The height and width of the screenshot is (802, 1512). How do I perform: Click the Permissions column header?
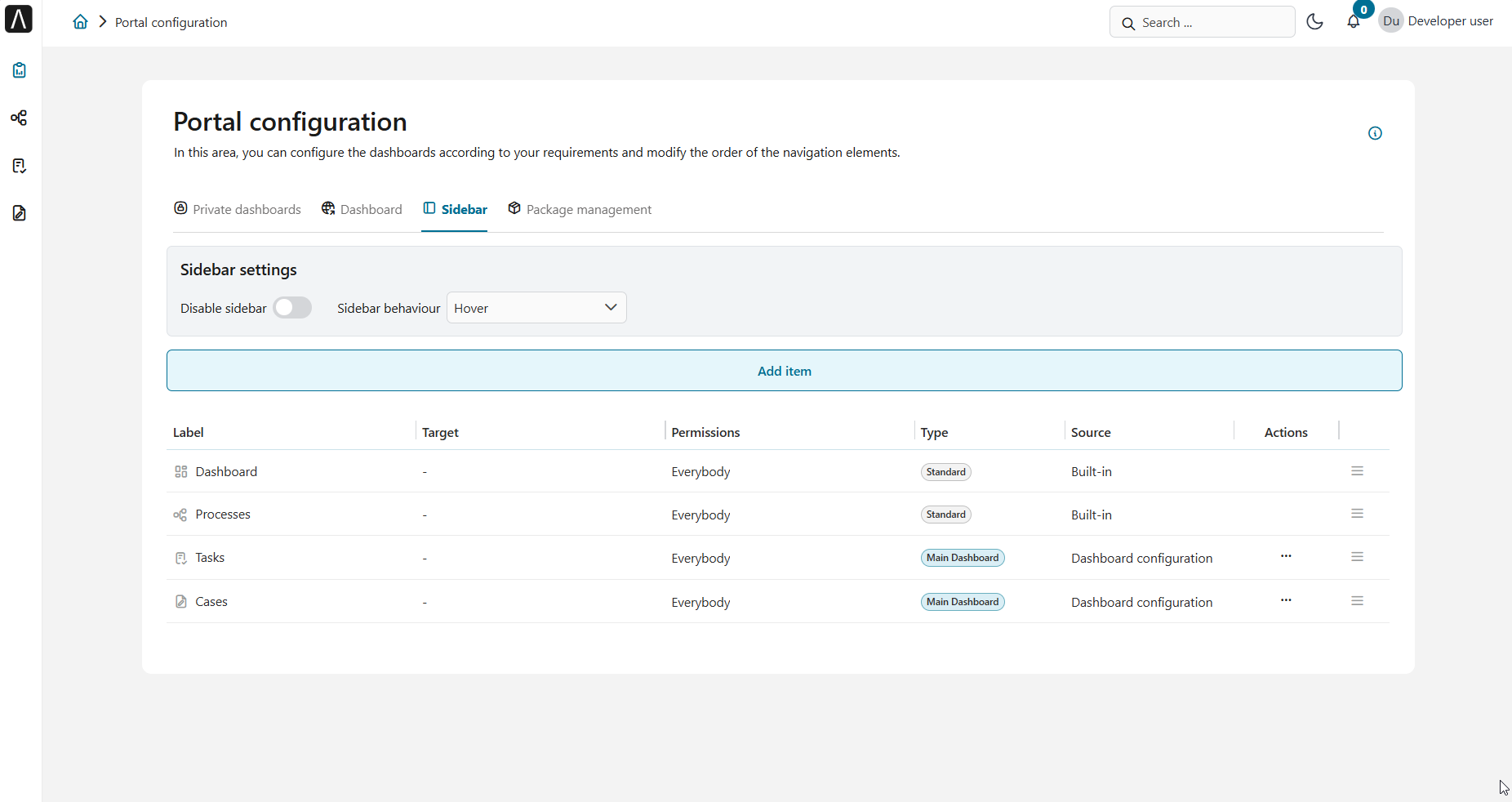[x=705, y=433]
